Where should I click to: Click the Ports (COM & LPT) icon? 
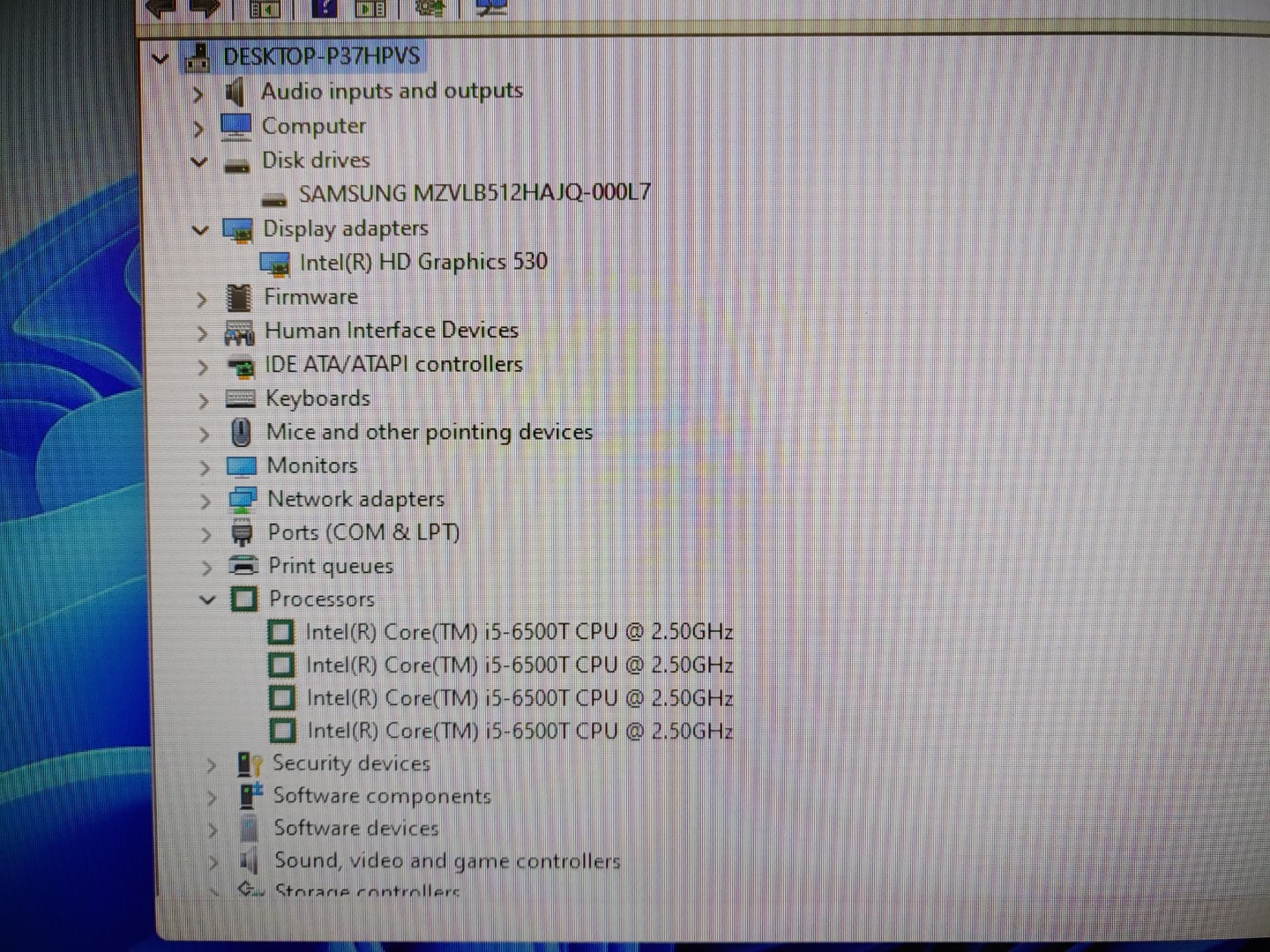pos(242,533)
